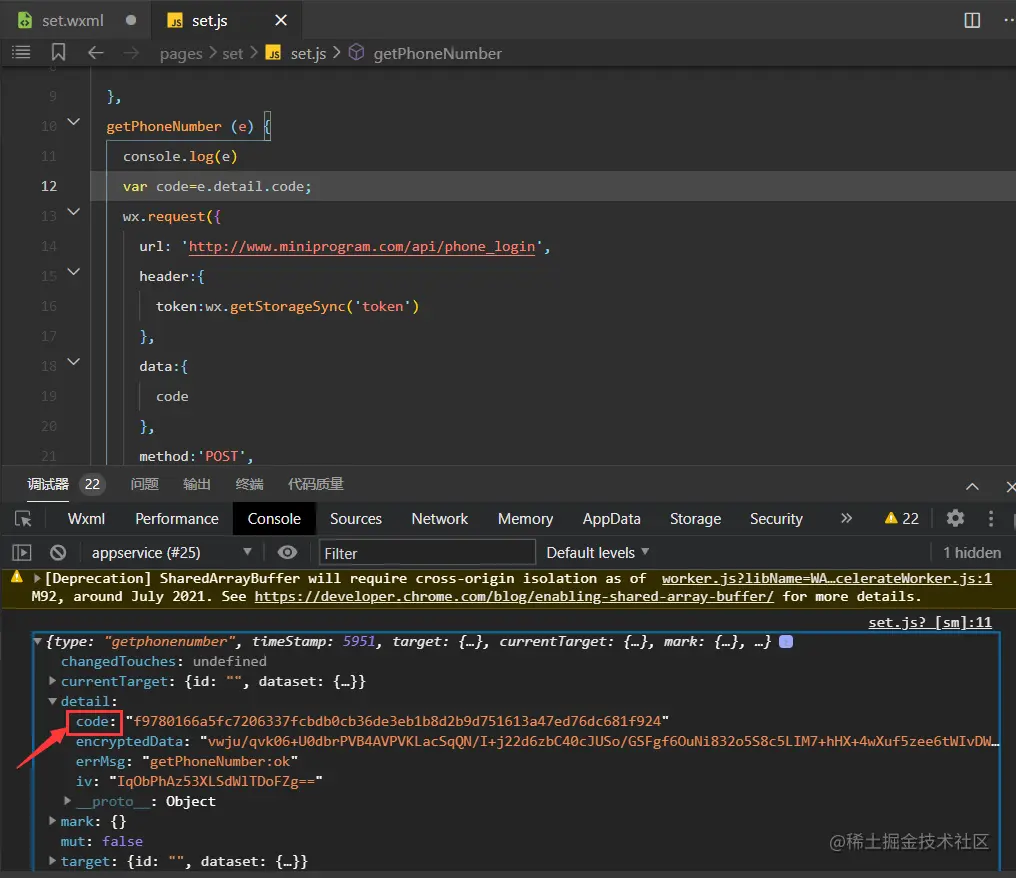Open the appservice (#25) context dropdown
Screen dimensions: 1016x878
pyautogui.click(x=171, y=552)
